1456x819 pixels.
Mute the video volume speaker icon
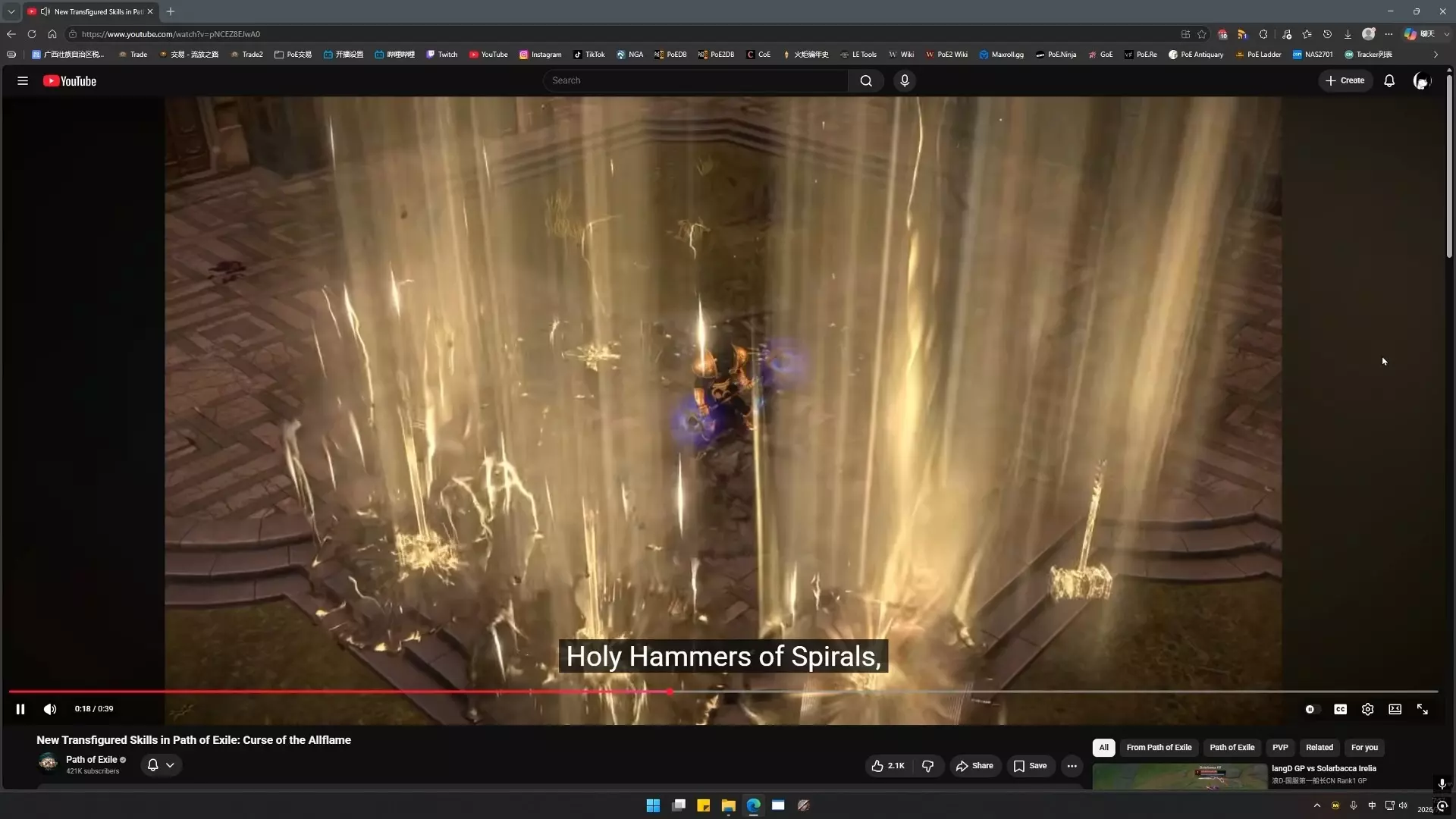[50, 709]
